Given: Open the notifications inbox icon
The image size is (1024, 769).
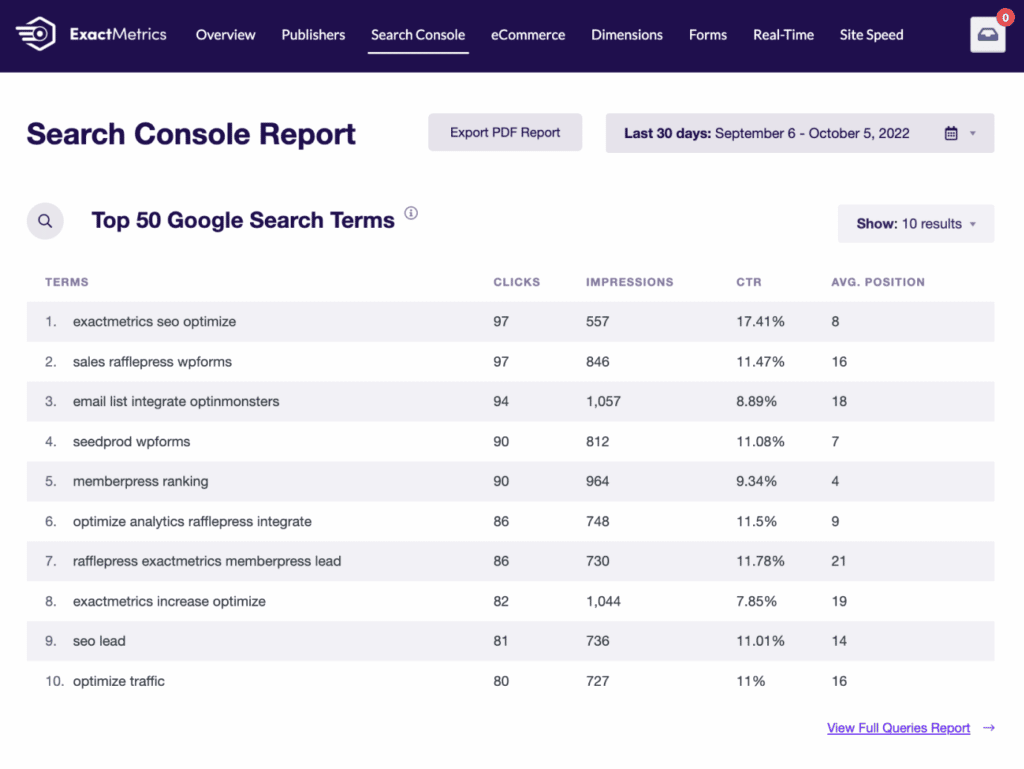Looking at the screenshot, I should [x=987, y=35].
